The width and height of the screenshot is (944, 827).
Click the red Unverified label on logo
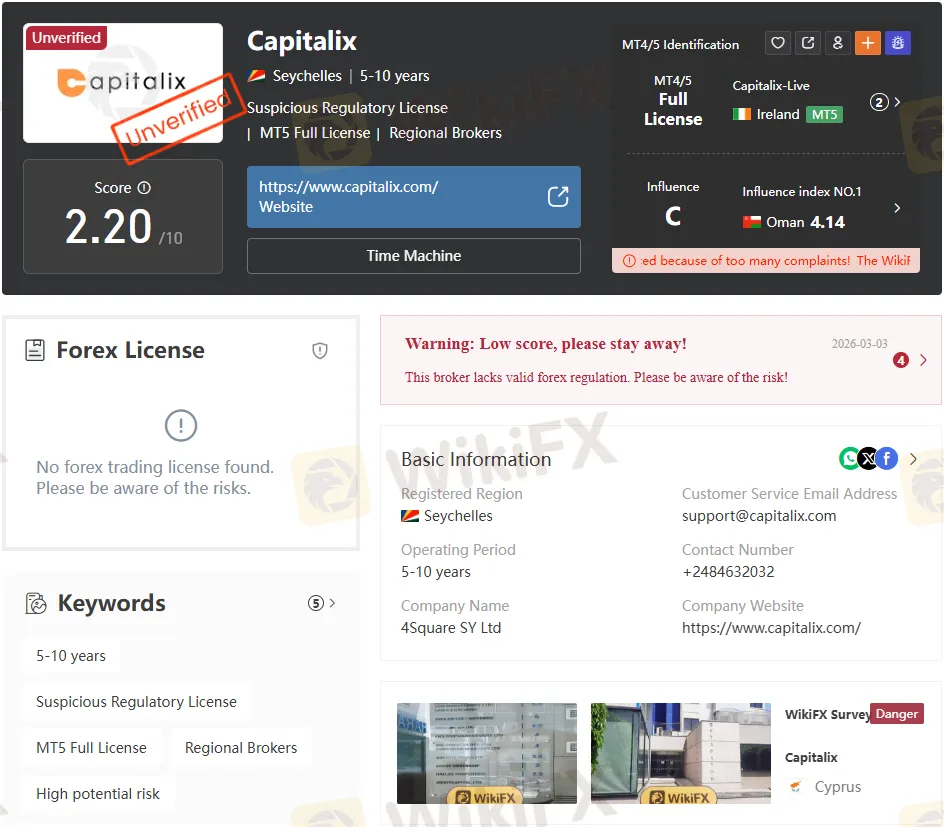pyautogui.click(x=66, y=37)
